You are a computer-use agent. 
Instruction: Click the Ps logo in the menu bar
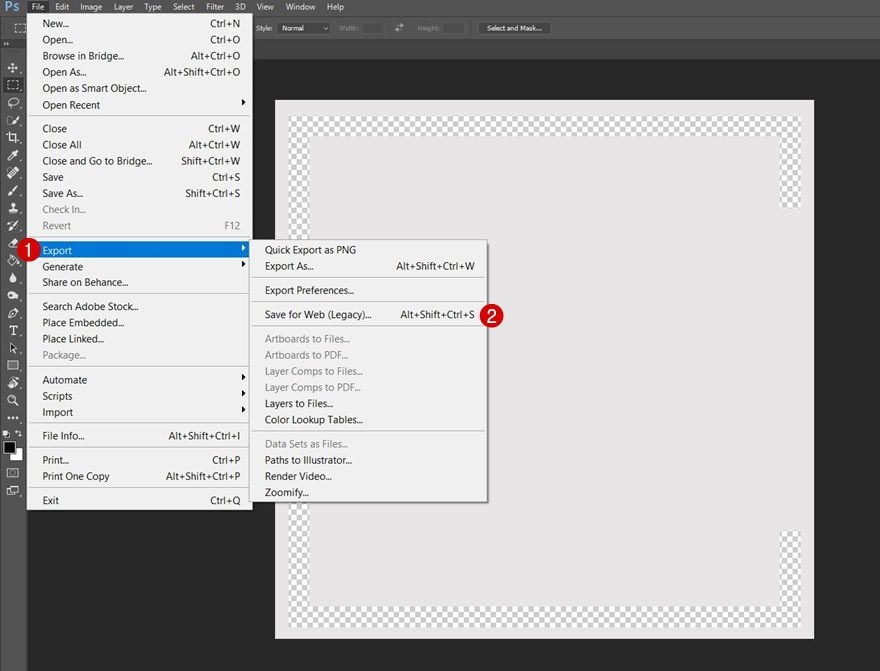coord(12,7)
